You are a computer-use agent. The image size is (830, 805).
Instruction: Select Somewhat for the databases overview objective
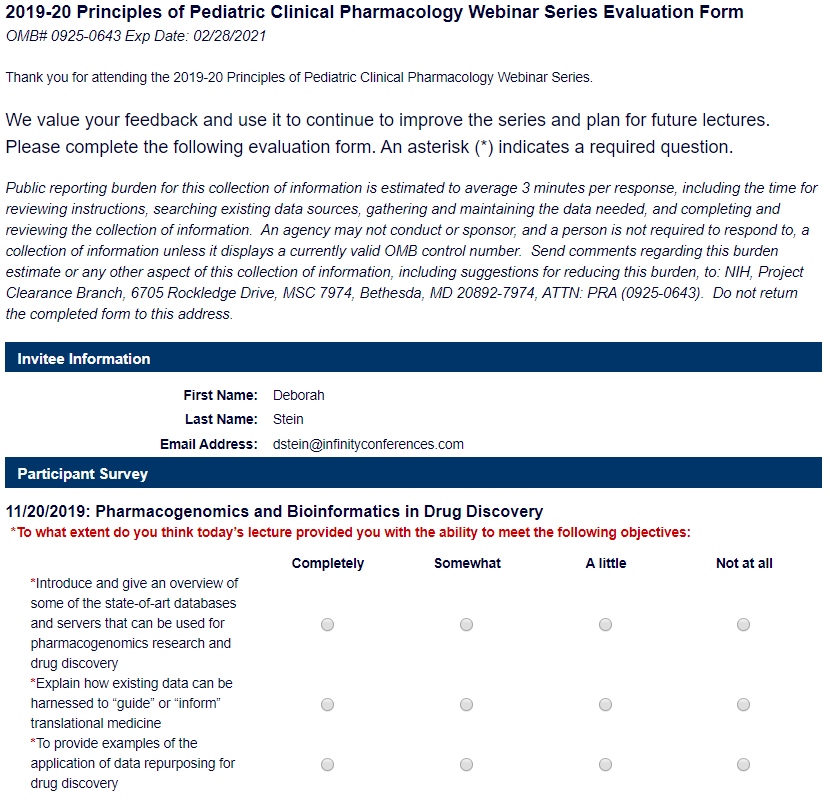tap(466, 624)
